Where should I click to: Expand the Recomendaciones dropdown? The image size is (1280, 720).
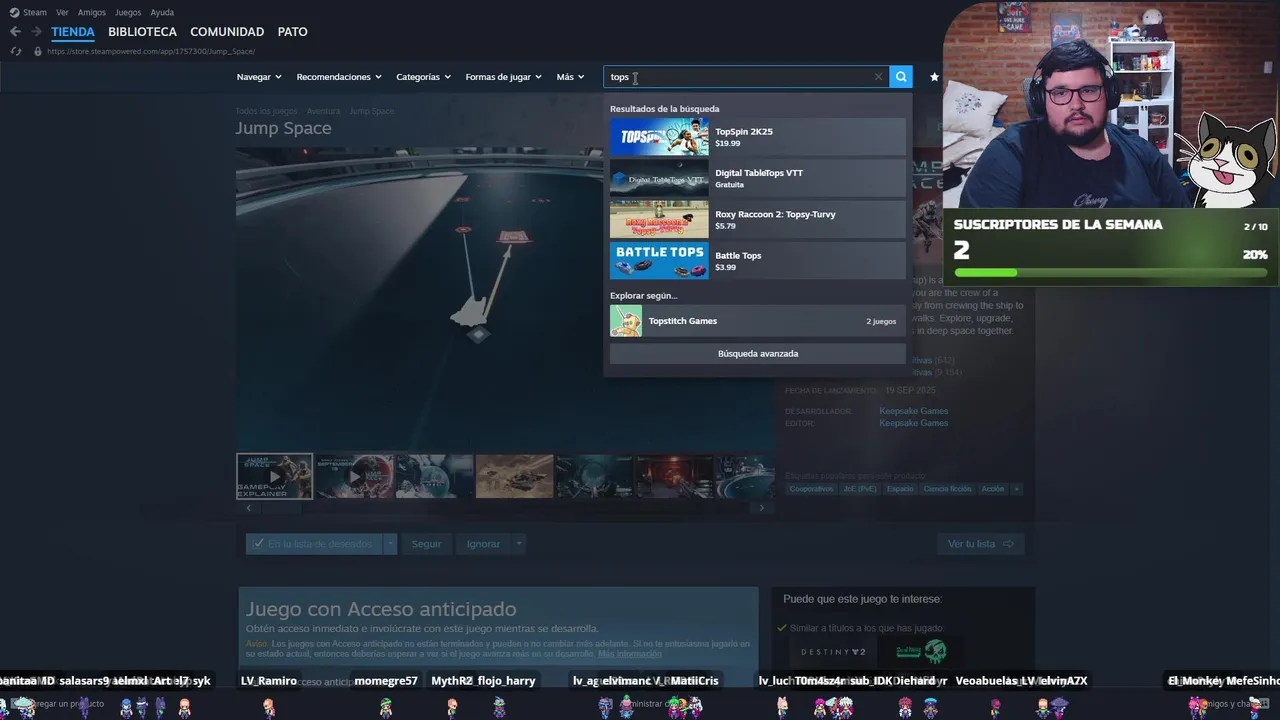coord(339,77)
